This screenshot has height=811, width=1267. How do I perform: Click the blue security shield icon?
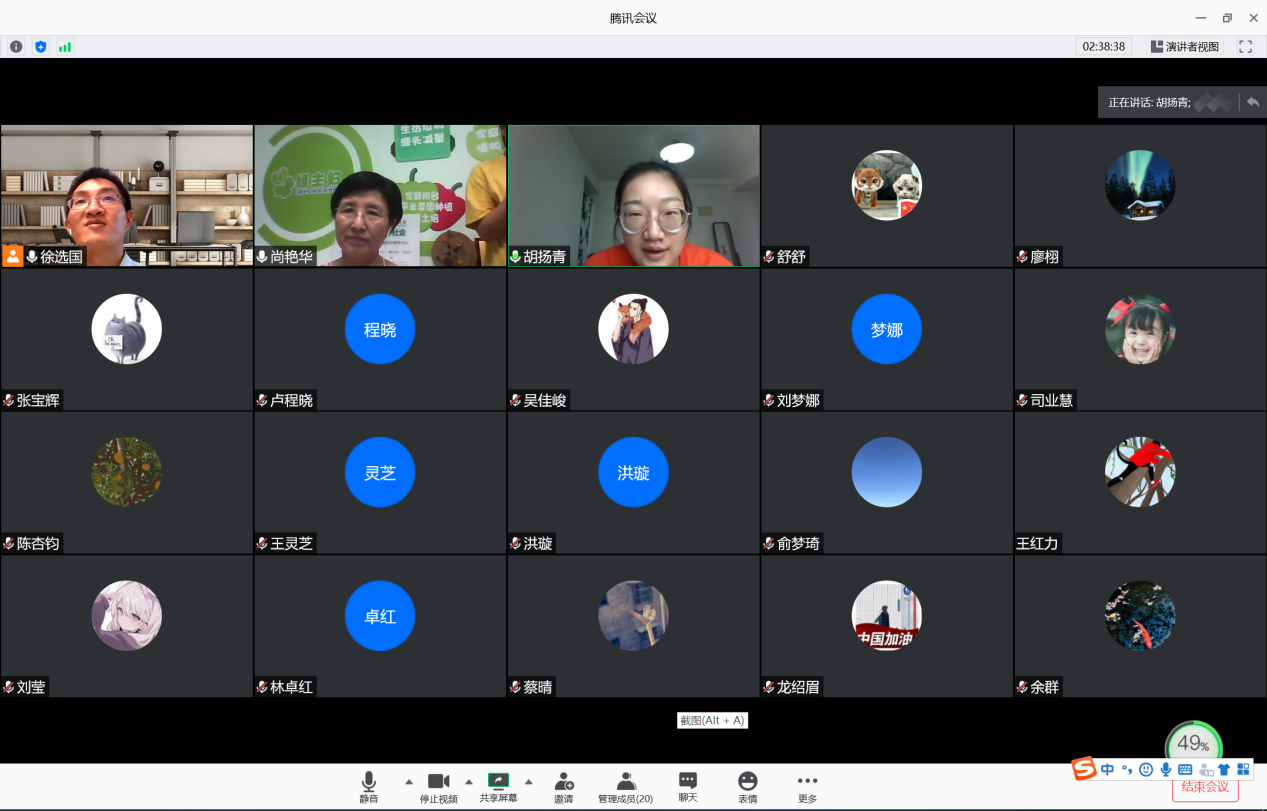coord(41,47)
